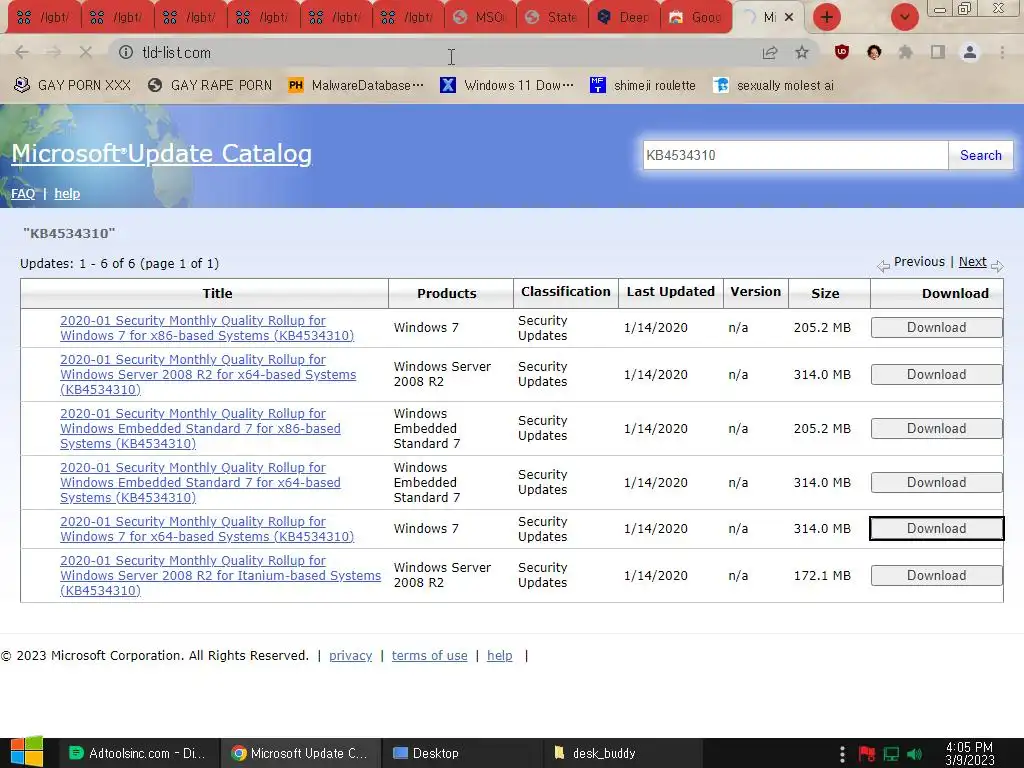Expand system tray overflow dots
The width and height of the screenshot is (1024, 768).
click(842, 754)
